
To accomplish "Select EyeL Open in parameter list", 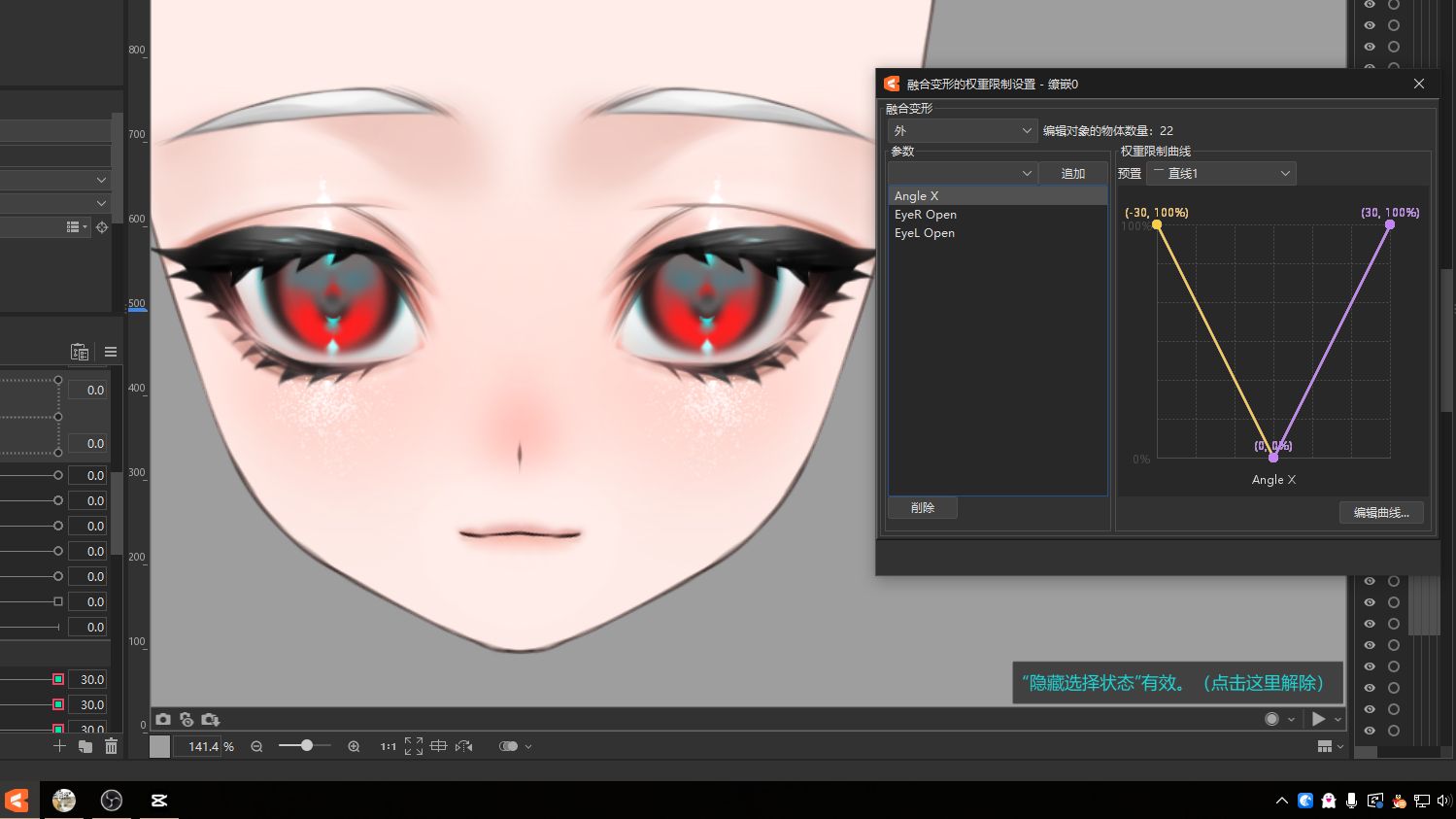I will 925,233.
